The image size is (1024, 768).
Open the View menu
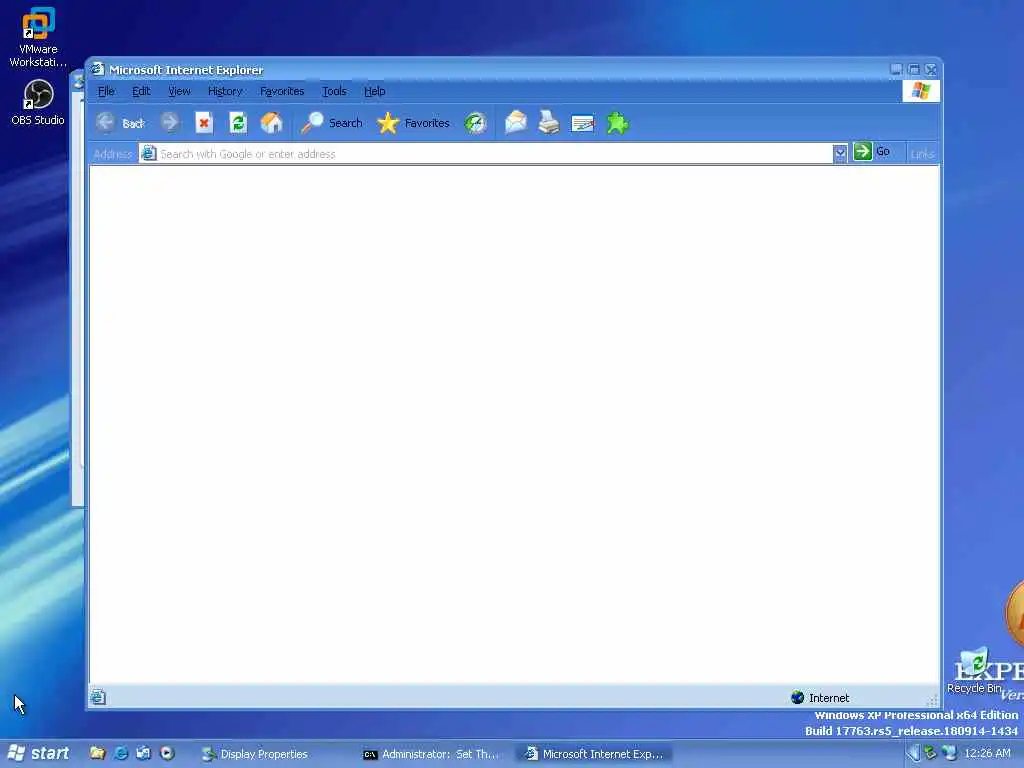(179, 91)
